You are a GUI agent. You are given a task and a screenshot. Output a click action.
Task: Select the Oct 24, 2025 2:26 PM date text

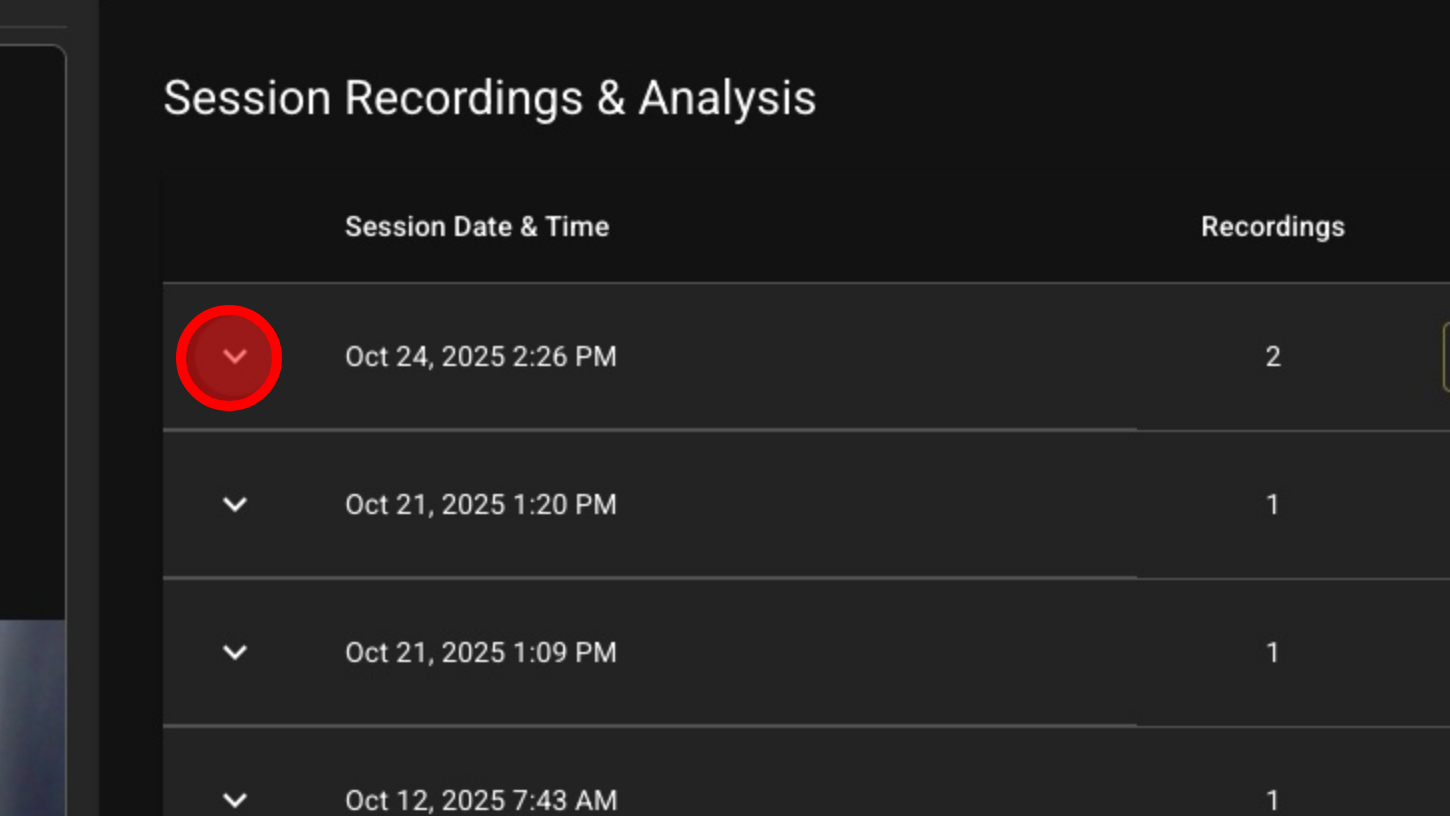tap(480, 357)
